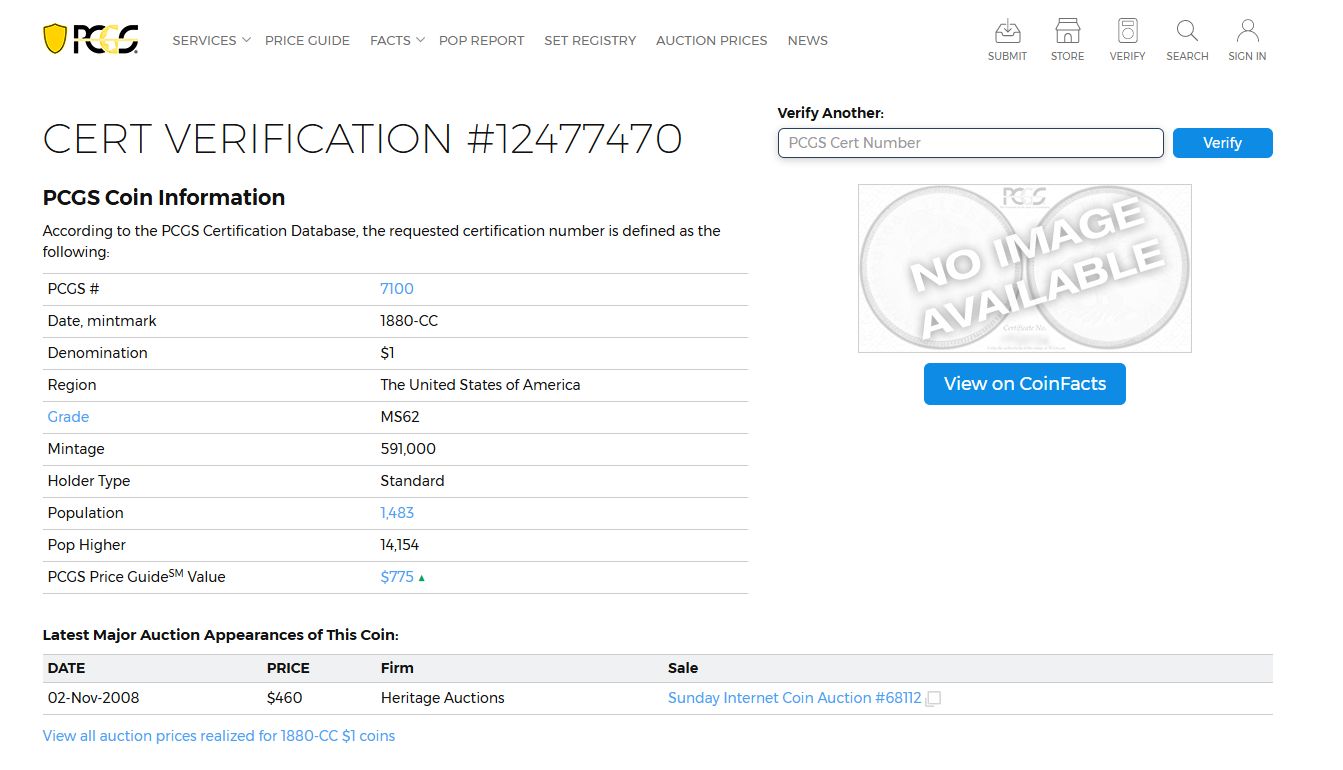Open the Population 1,483 link

tap(397, 513)
